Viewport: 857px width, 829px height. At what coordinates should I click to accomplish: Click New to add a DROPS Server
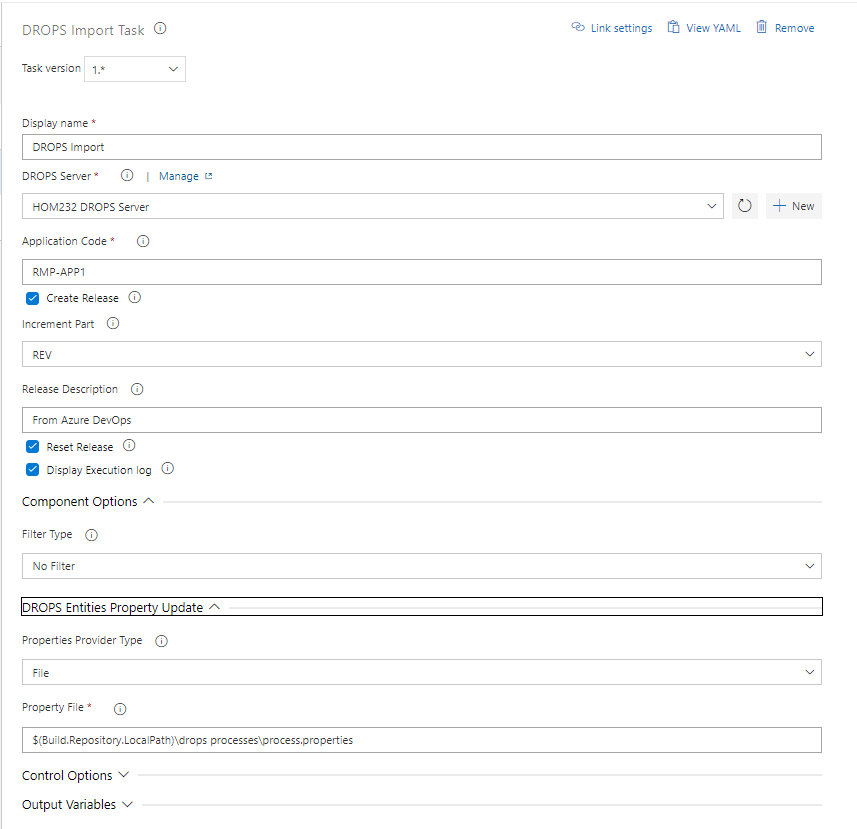(x=794, y=206)
